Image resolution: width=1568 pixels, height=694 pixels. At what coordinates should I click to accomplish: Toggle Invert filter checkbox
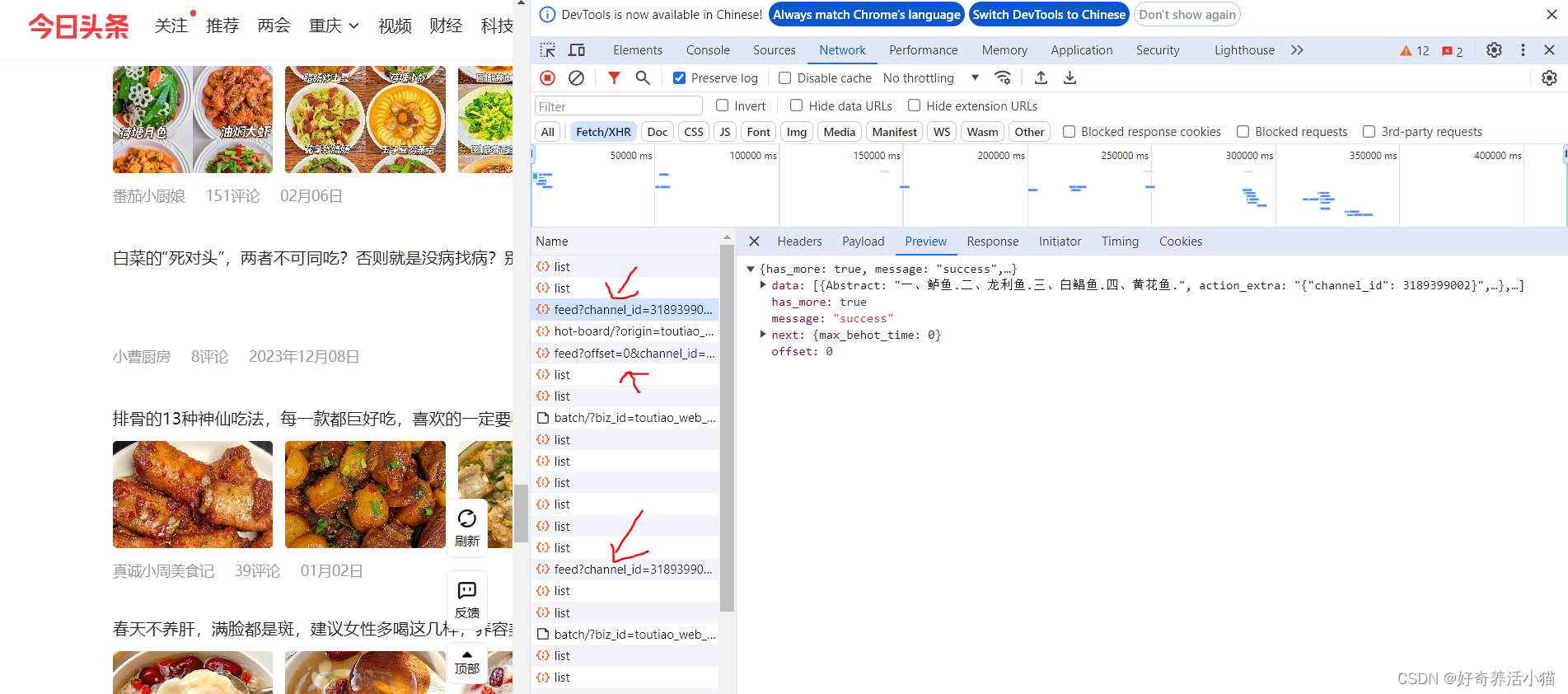(x=723, y=106)
